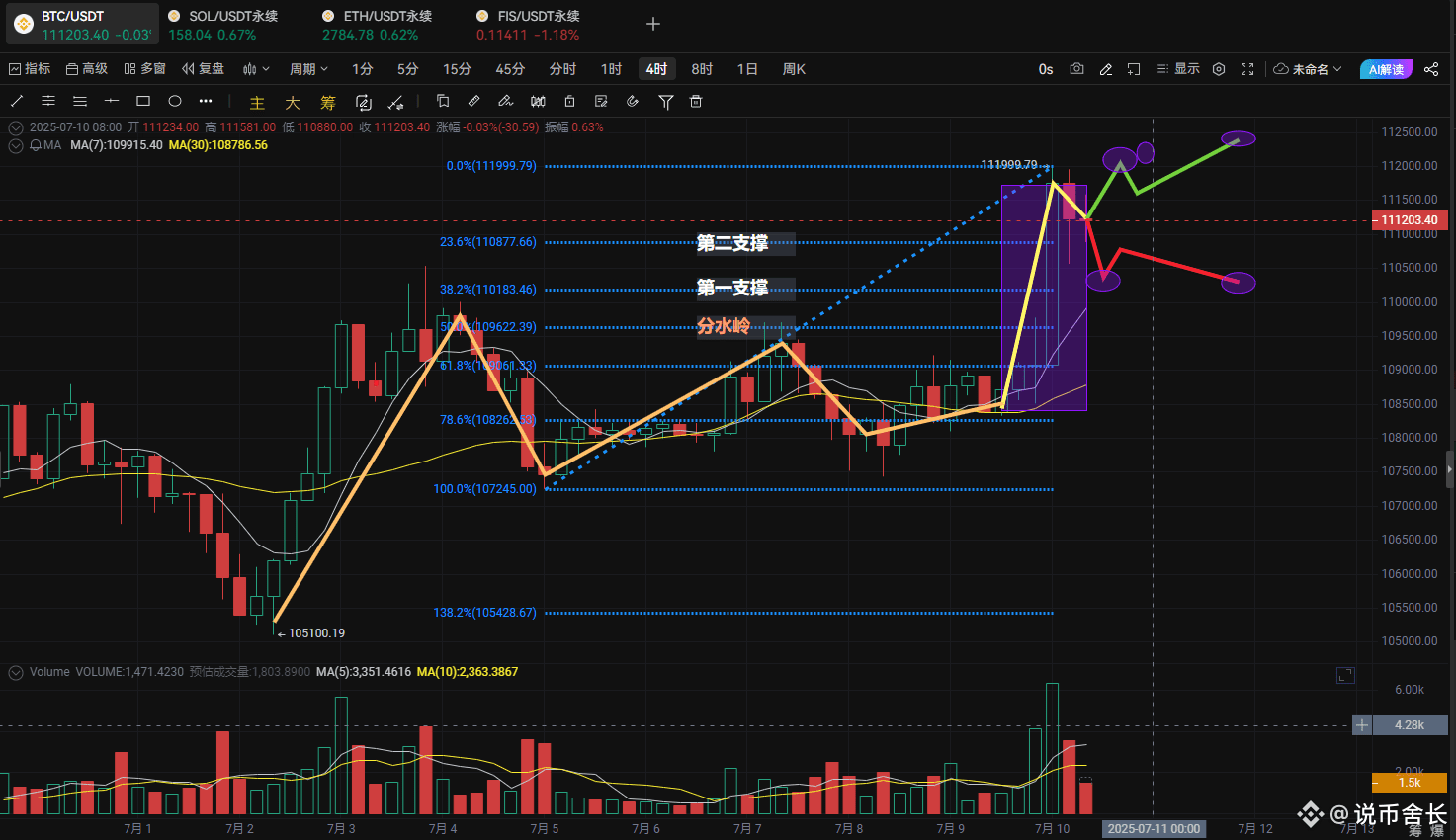The width and height of the screenshot is (1456, 840).
Task: Select the trend line drawing tool
Action: pyautogui.click(x=17, y=101)
